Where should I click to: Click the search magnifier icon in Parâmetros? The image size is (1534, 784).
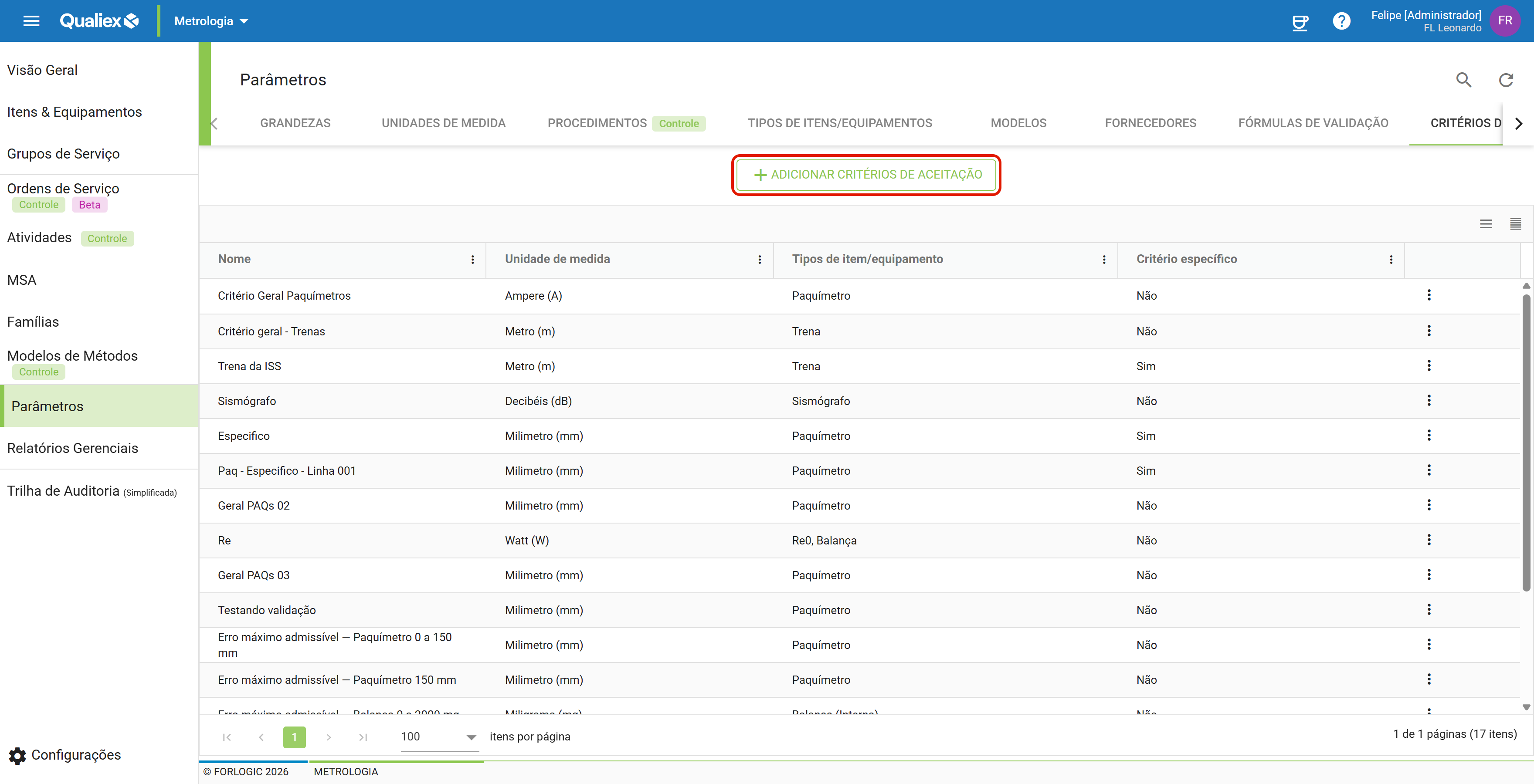coord(1464,80)
